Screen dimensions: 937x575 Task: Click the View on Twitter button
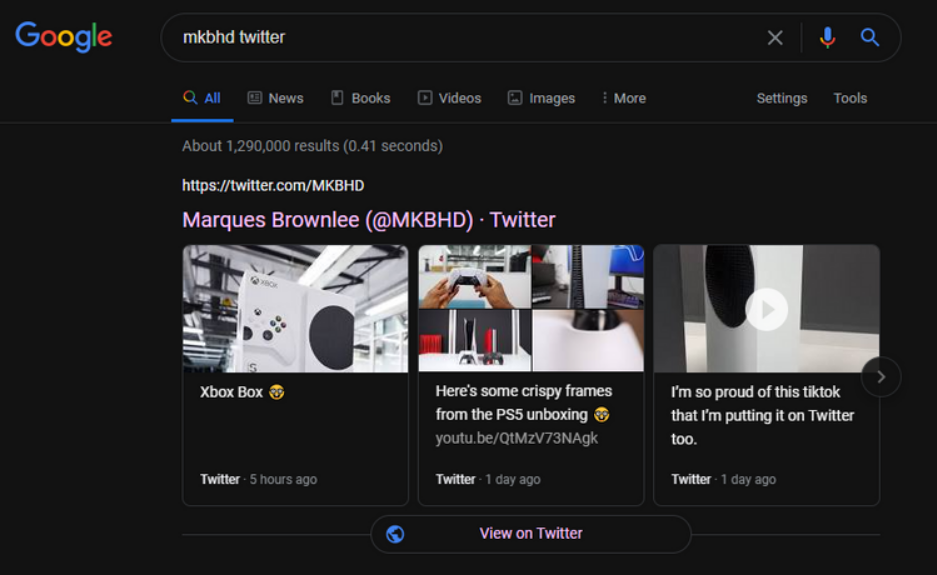coord(531,534)
